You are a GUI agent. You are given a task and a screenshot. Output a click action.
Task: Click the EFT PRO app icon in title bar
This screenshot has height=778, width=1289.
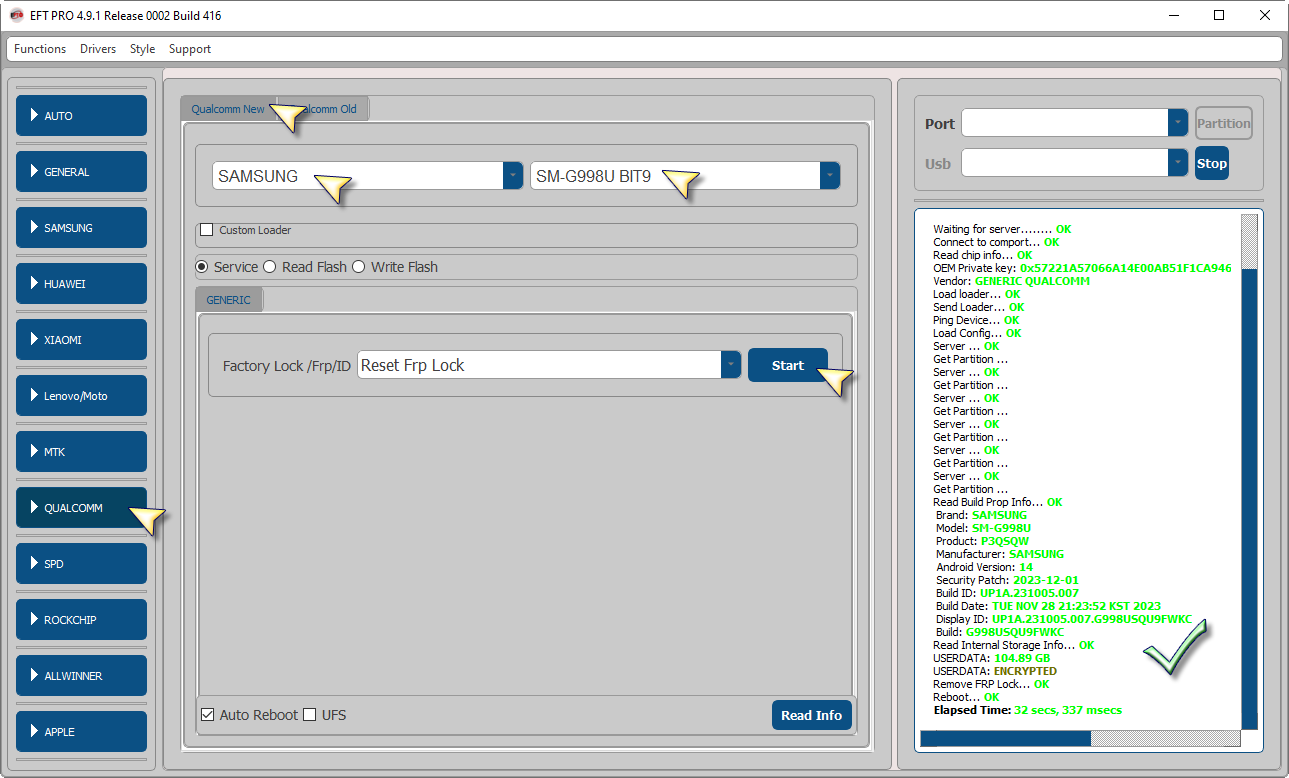(x=16, y=16)
